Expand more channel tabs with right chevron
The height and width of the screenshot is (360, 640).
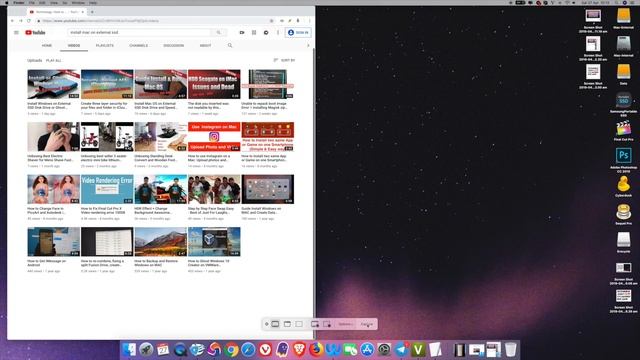point(308,45)
